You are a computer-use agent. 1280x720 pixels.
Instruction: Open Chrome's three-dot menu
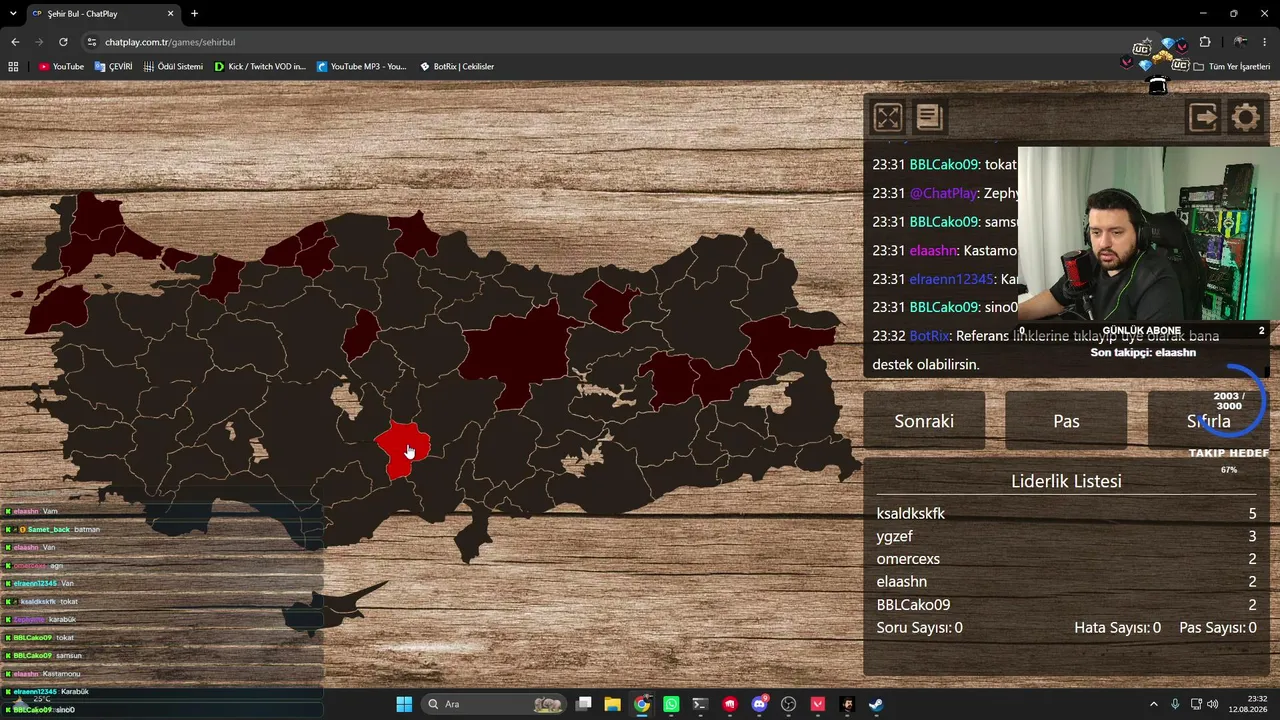tap(1265, 42)
